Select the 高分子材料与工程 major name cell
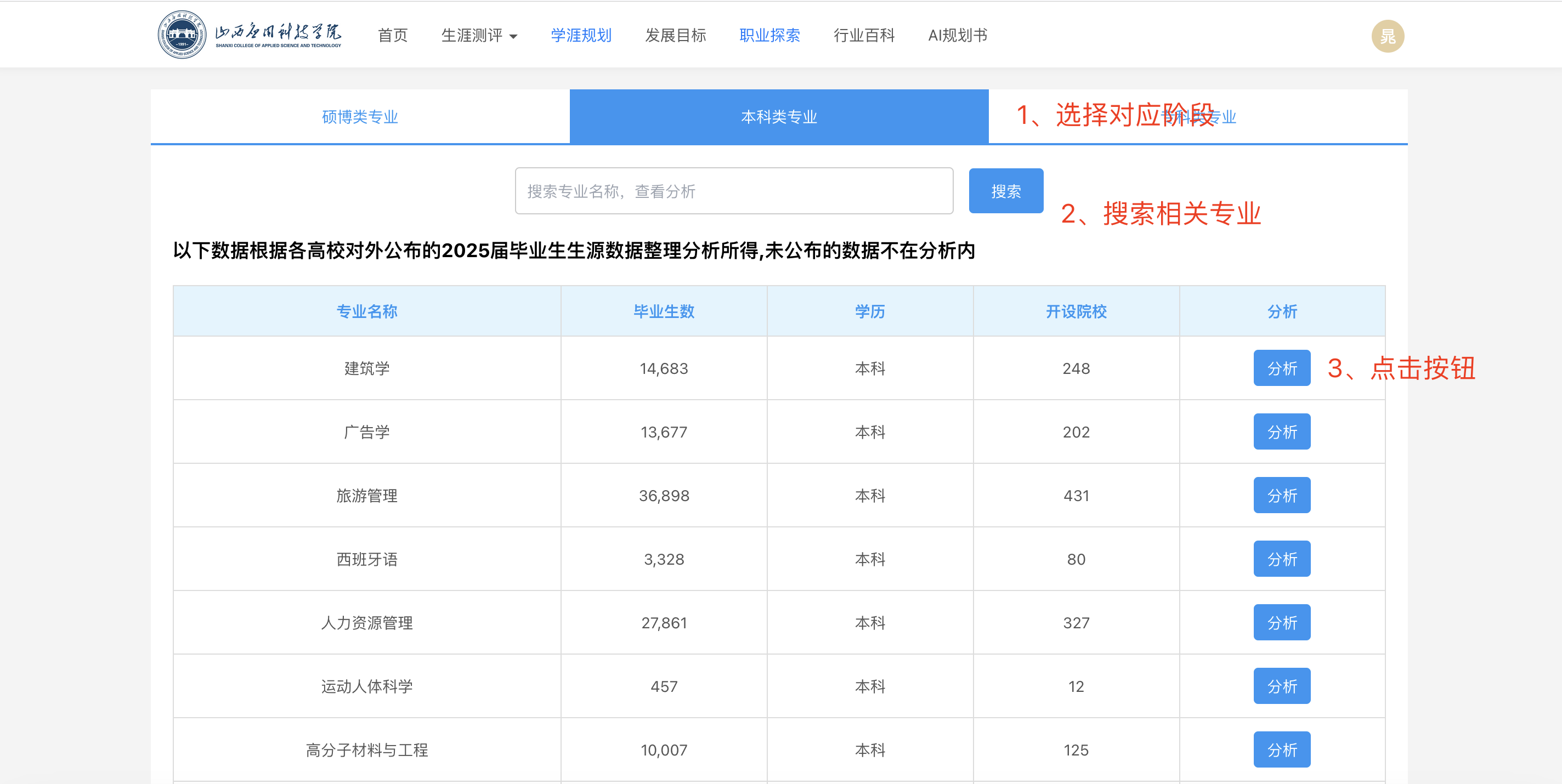 coord(367,751)
